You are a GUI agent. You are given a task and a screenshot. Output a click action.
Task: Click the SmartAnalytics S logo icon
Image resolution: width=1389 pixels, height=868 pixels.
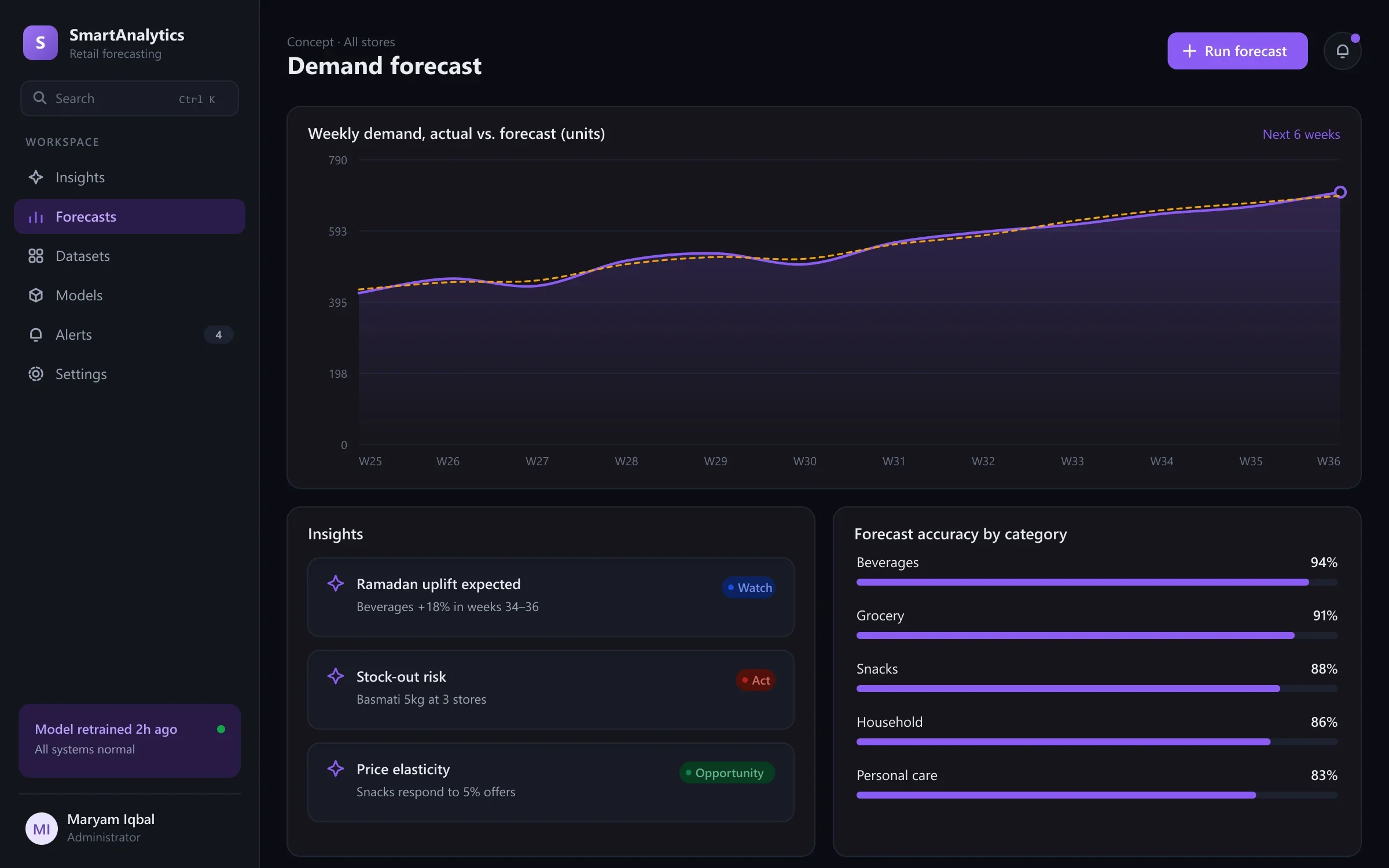point(41,43)
